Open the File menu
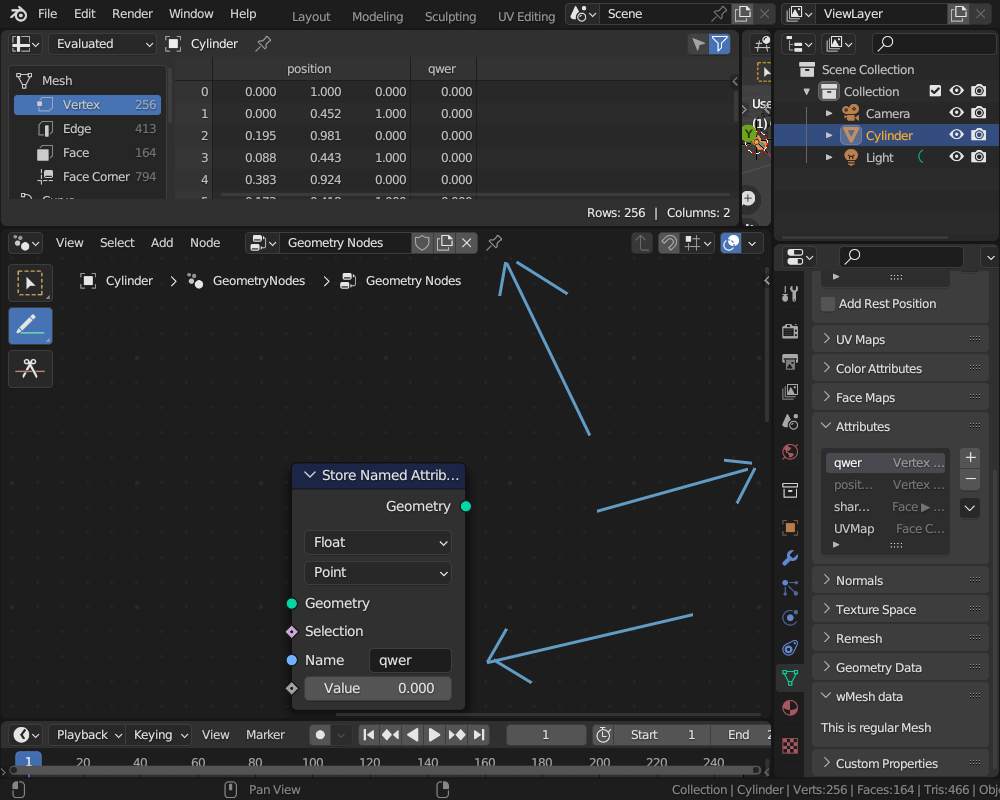 pos(47,13)
